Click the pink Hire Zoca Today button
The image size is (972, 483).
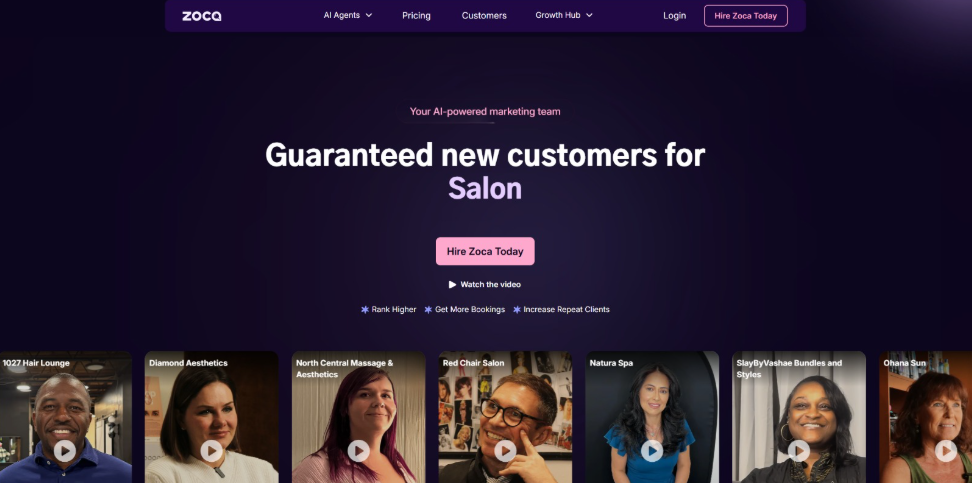point(485,251)
